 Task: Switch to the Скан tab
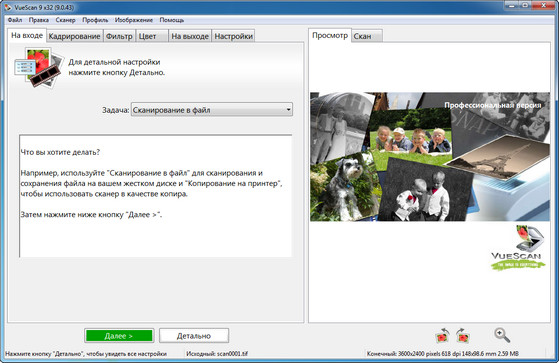[367, 36]
